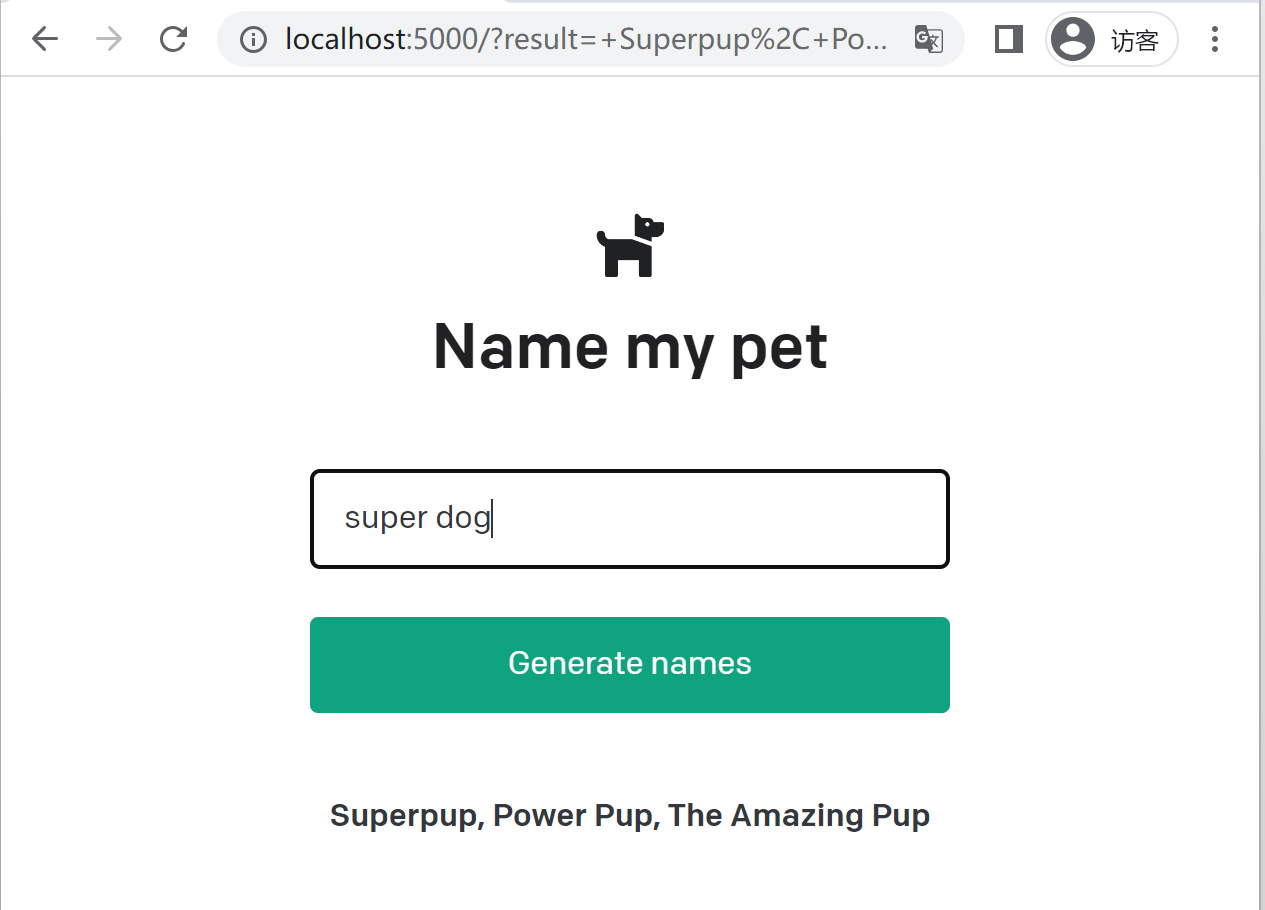Click 'Superpup' in the generated results

click(x=406, y=815)
